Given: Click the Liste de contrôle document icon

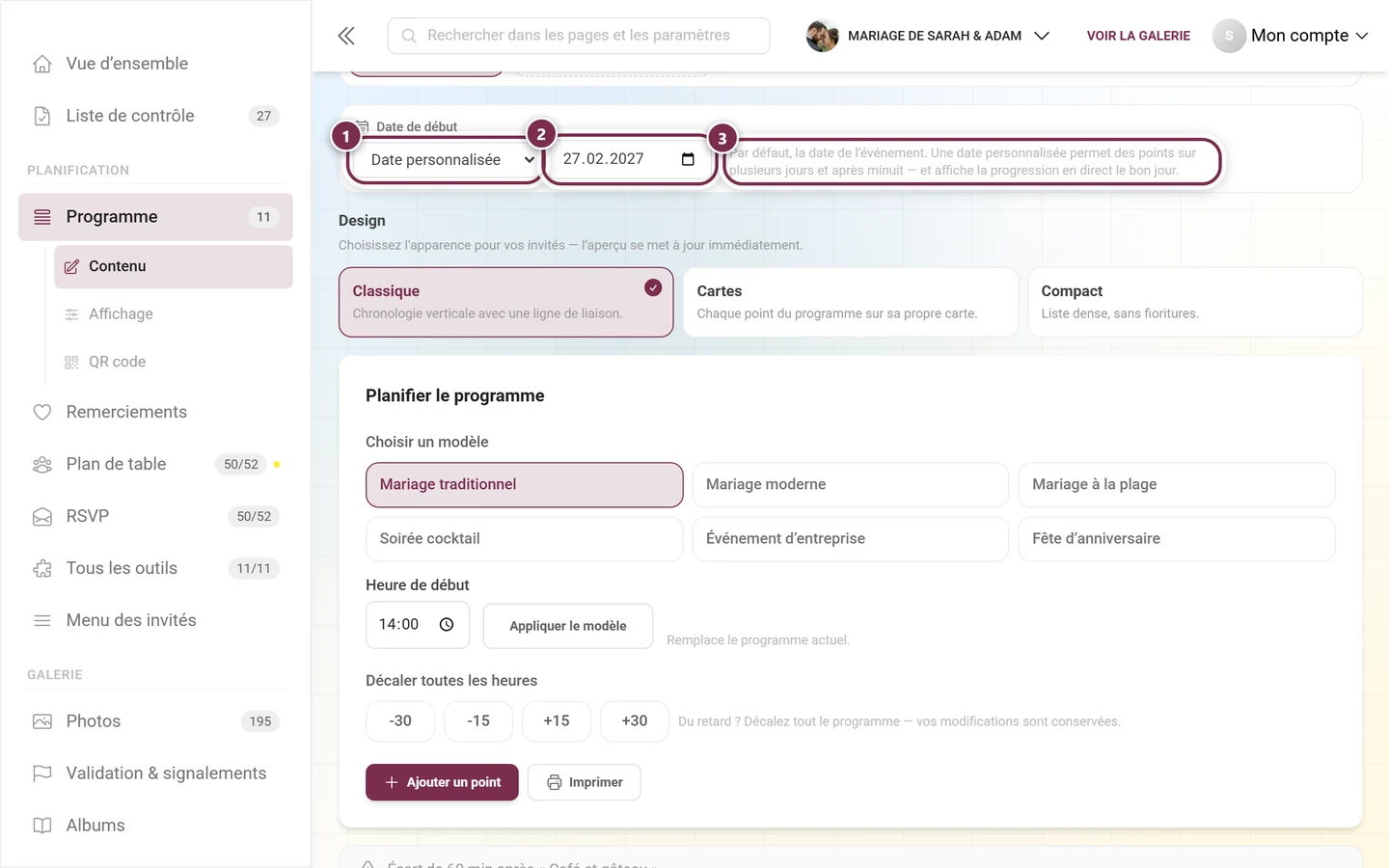Looking at the screenshot, I should click(42, 116).
